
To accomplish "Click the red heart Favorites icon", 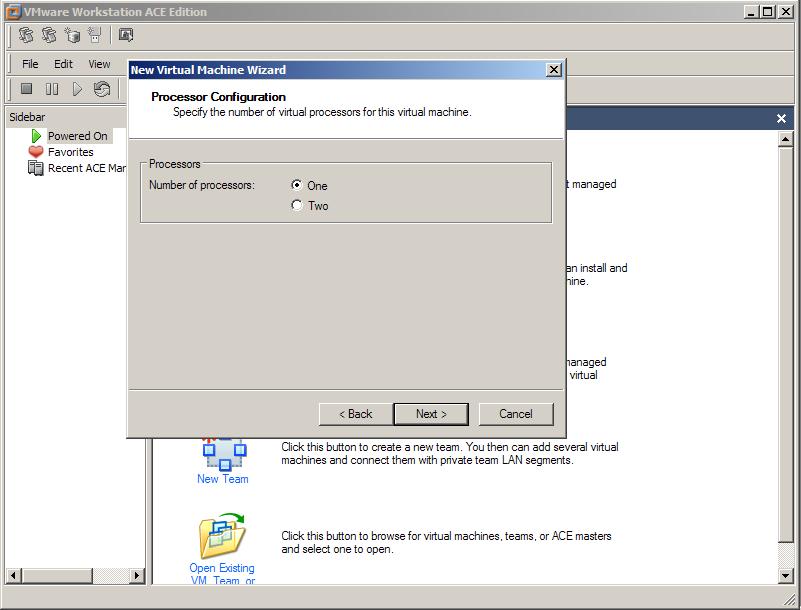I will click(36, 152).
